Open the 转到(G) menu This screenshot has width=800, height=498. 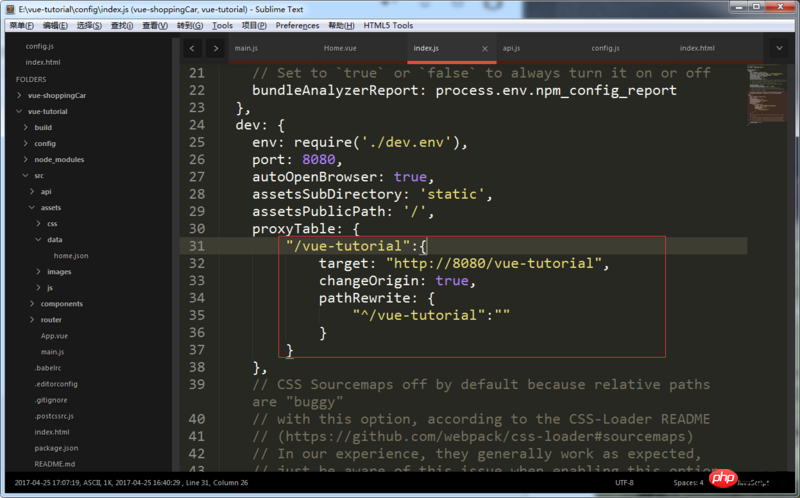click(190, 26)
